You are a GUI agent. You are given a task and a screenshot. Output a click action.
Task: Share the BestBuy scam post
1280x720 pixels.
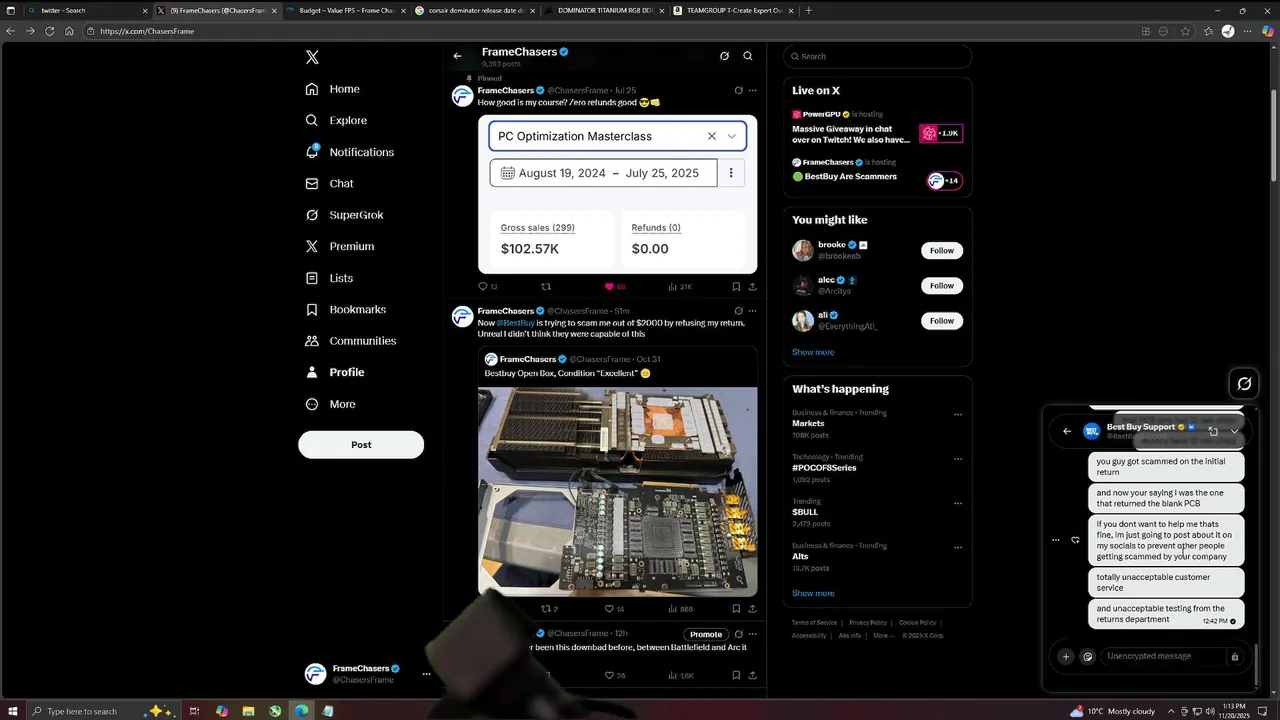click(x=752, y=608)
